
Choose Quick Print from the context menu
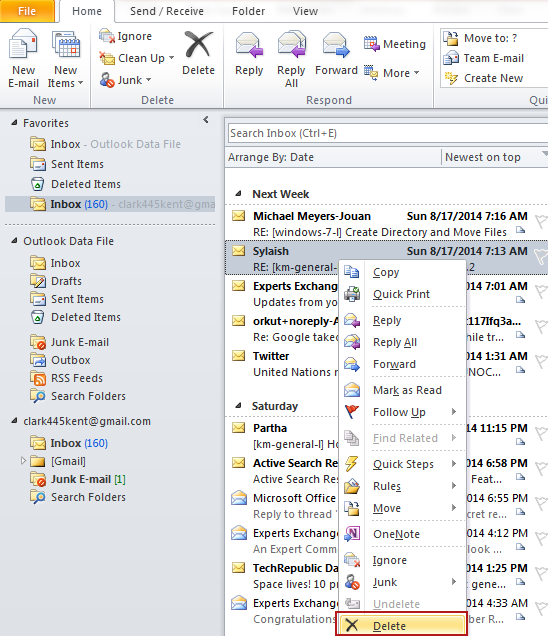(x=402, y=294)
